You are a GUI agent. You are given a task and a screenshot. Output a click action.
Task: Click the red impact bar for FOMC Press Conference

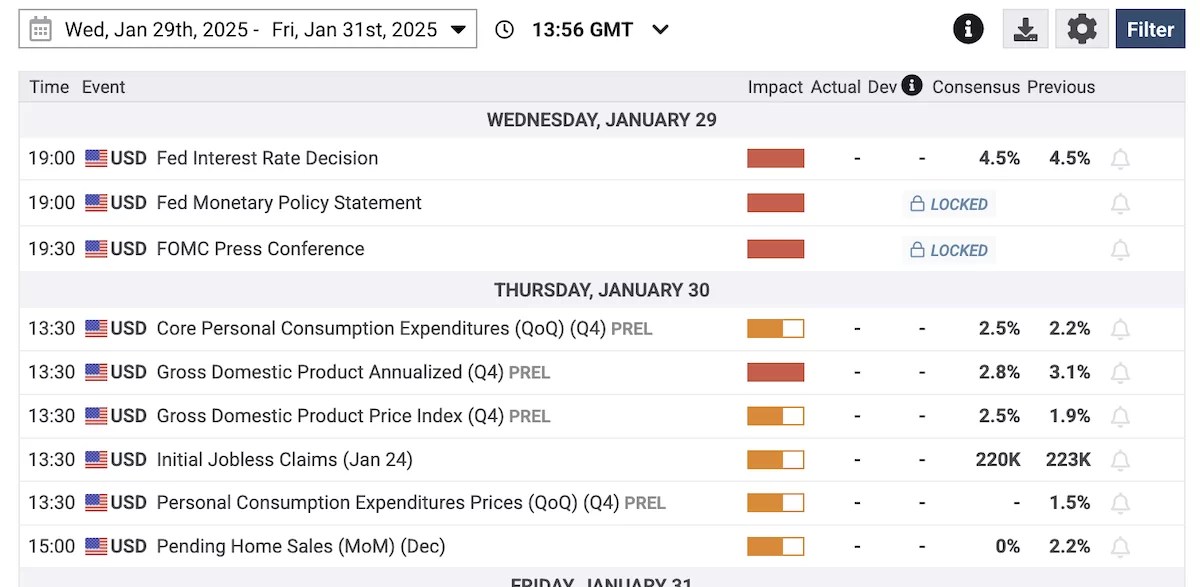(x=775, y=249)
